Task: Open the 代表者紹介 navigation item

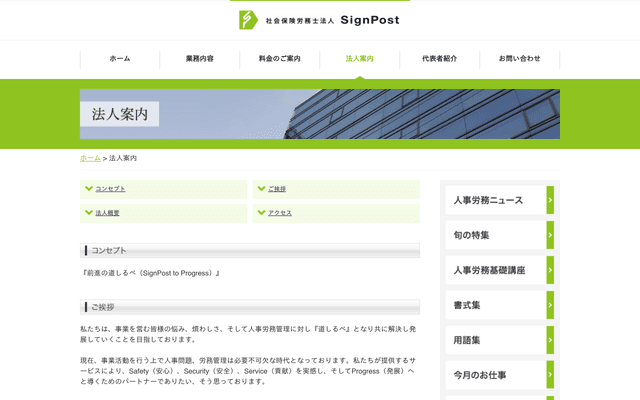Action: (x=440, y=59)
